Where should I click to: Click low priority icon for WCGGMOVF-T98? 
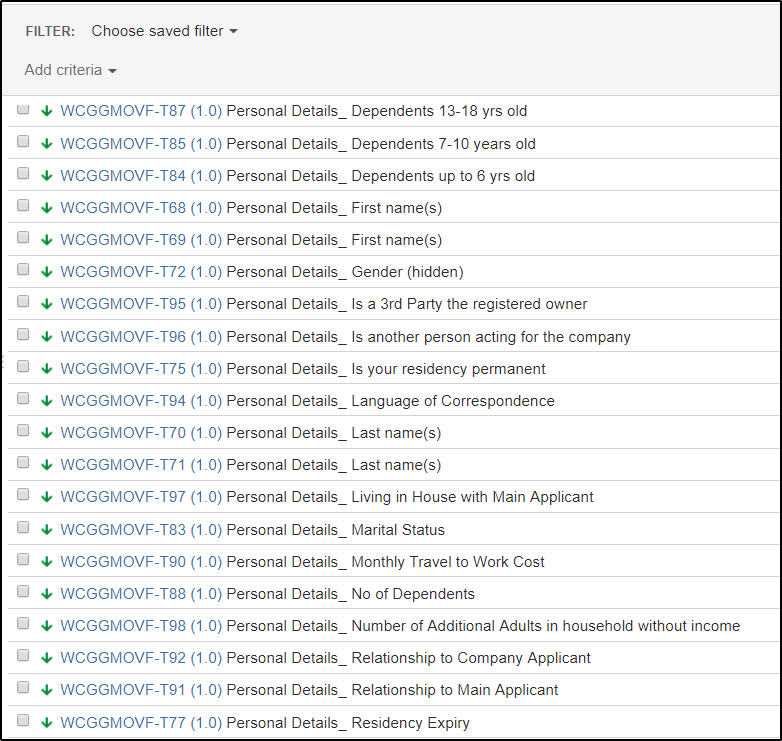47,626
